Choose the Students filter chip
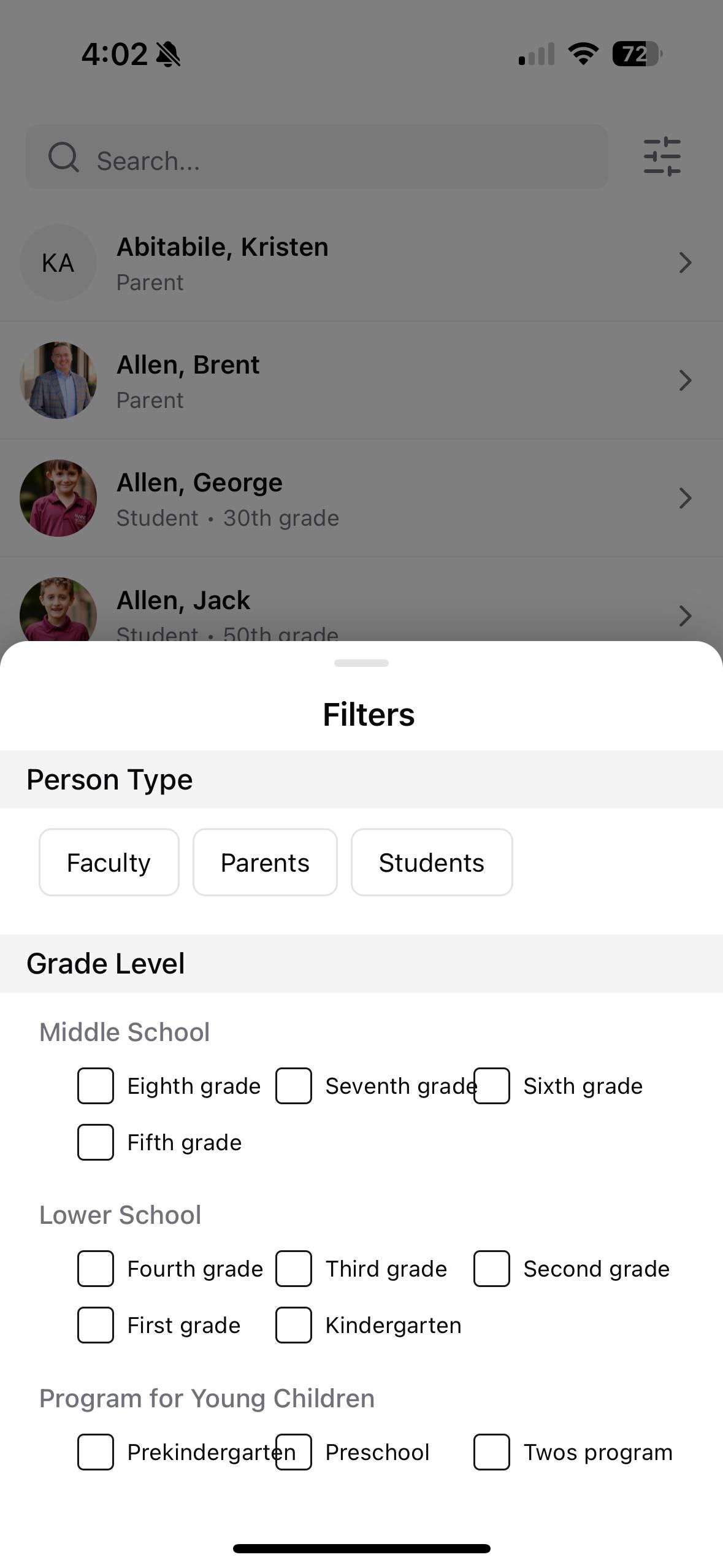Screen dimensions: 723x1568 (432, 863)
